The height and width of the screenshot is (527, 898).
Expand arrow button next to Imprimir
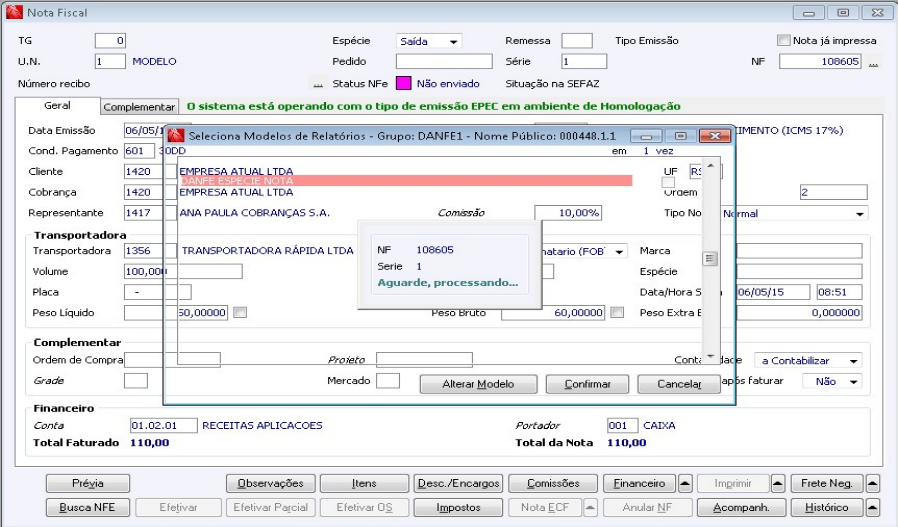(778, 483)
